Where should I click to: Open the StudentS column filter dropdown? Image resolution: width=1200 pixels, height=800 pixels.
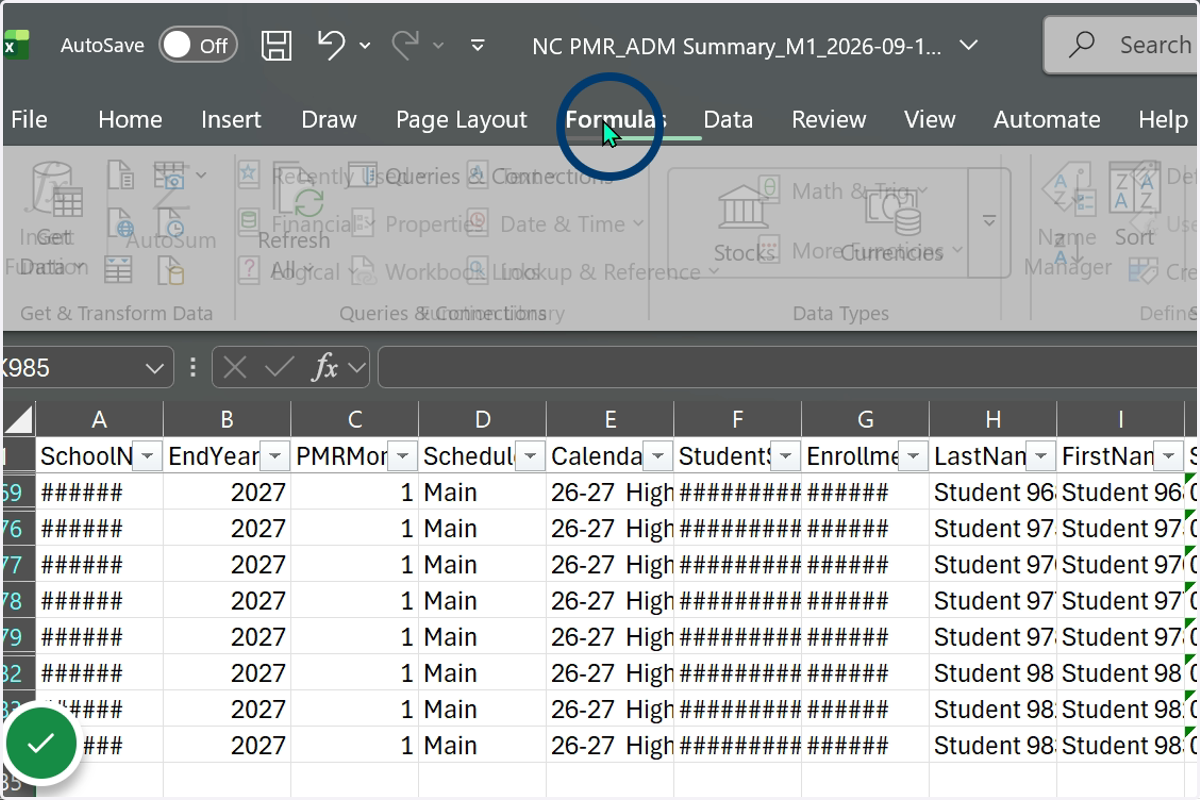786,457
